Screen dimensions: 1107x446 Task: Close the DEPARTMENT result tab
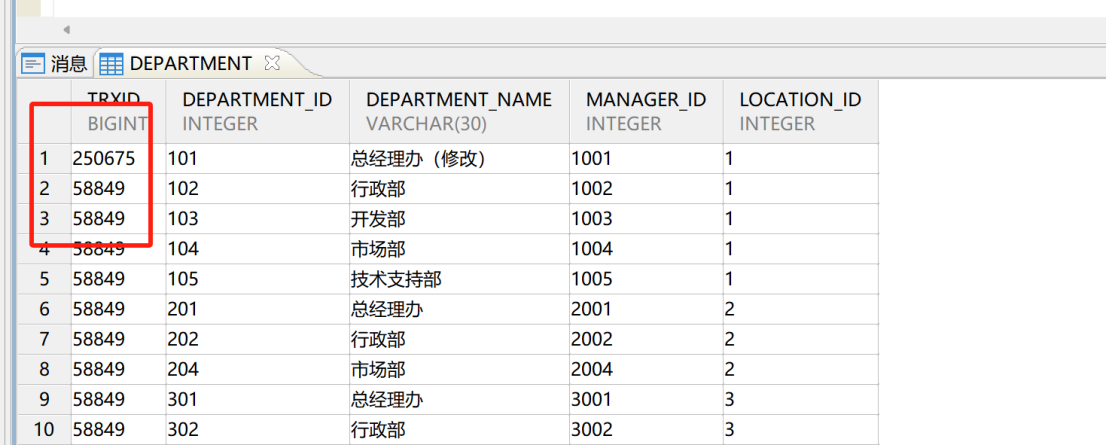tap(271, 63)
